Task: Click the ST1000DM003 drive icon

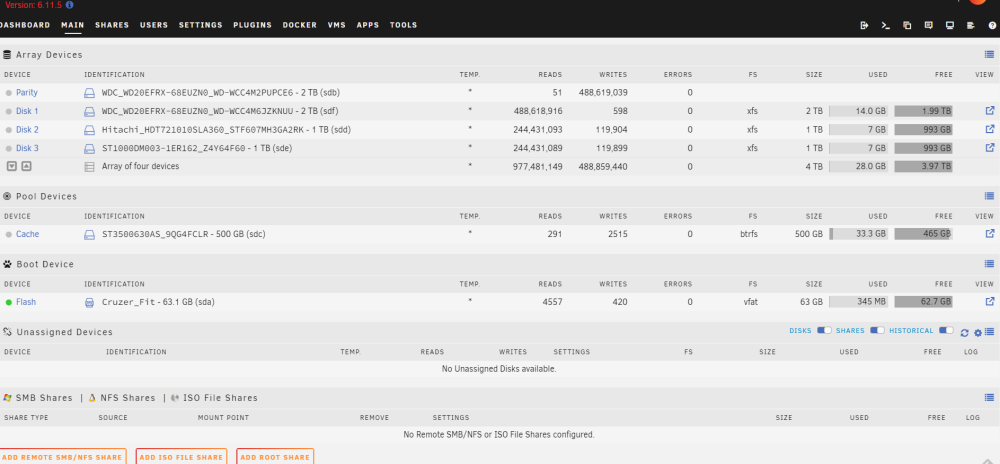Action: pyautogui.click(x=89, y=149)
